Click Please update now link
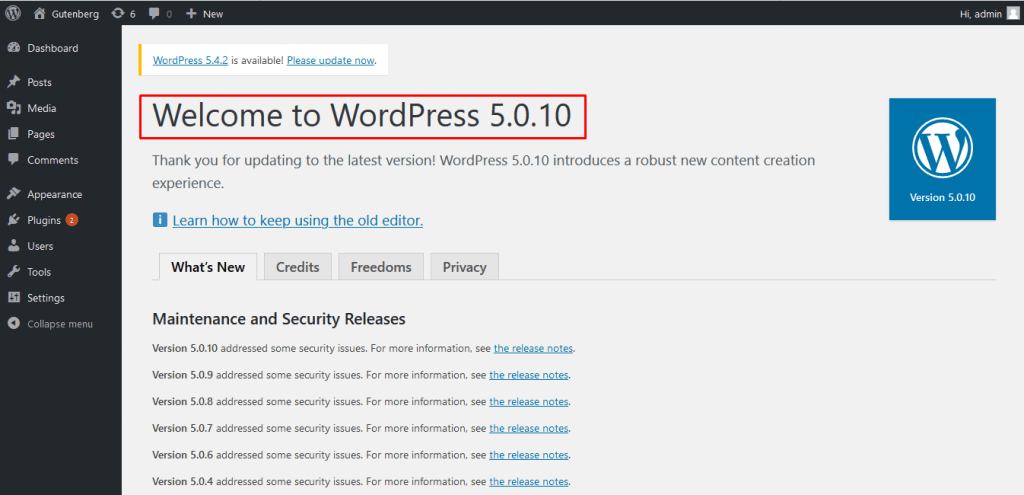 point(330,60)
